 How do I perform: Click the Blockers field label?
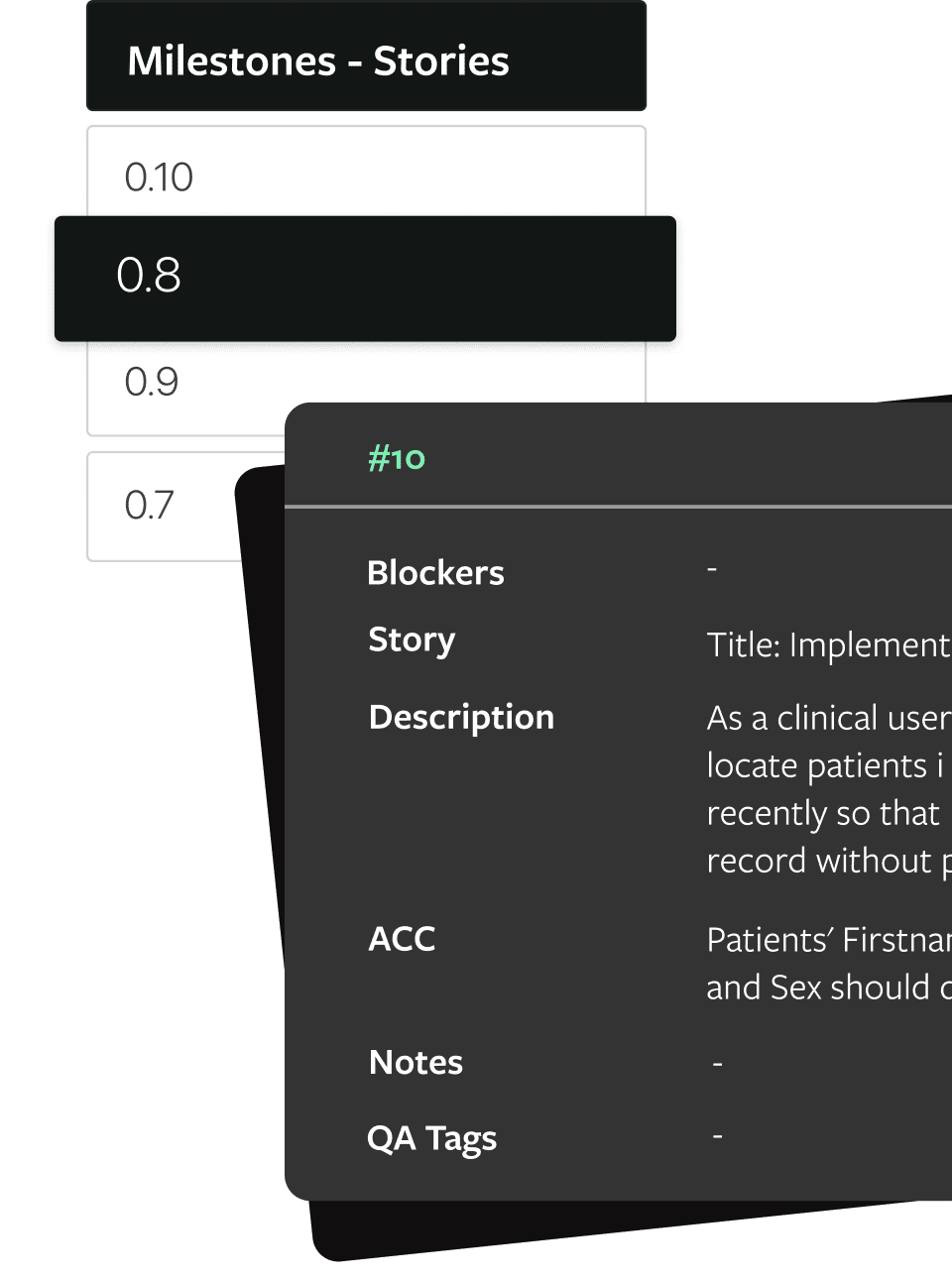tap(435, 573)
